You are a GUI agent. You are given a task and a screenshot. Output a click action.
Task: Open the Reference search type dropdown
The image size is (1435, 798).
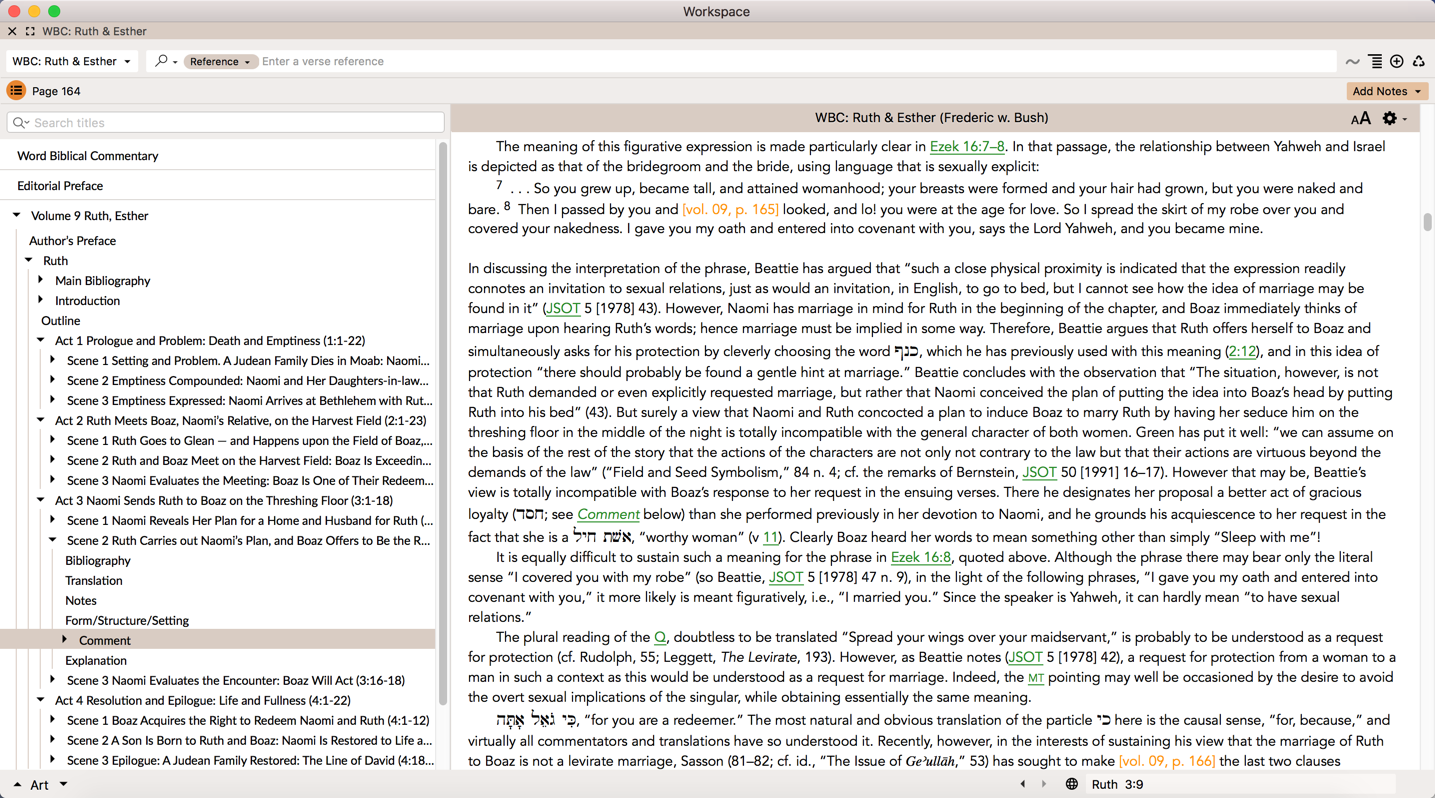220,62
